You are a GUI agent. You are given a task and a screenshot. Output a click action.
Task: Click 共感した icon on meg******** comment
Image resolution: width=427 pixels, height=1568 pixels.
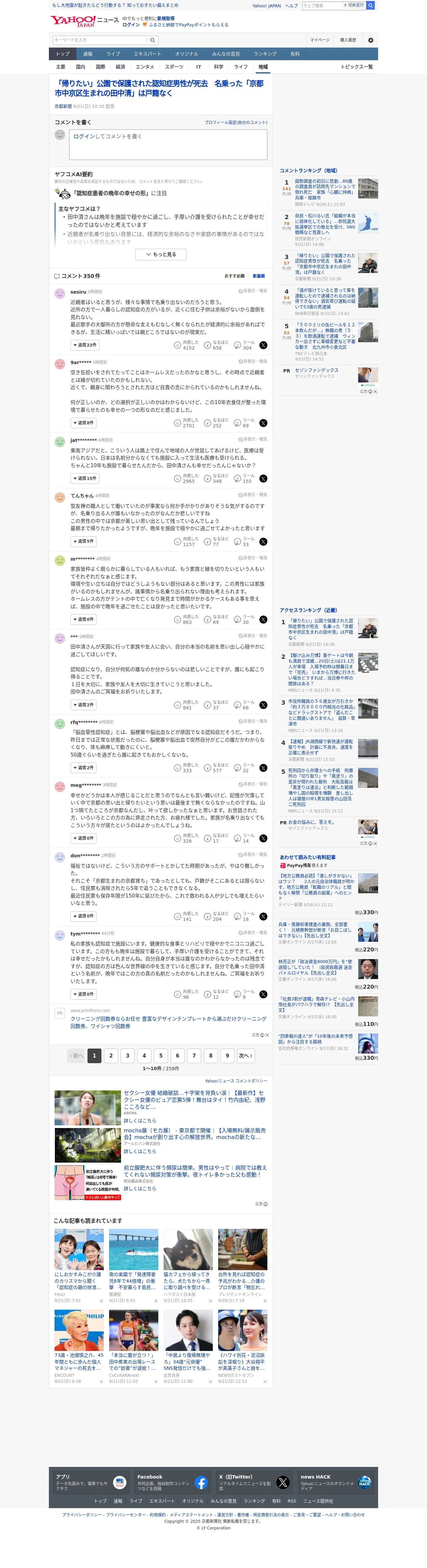point(178,838)
